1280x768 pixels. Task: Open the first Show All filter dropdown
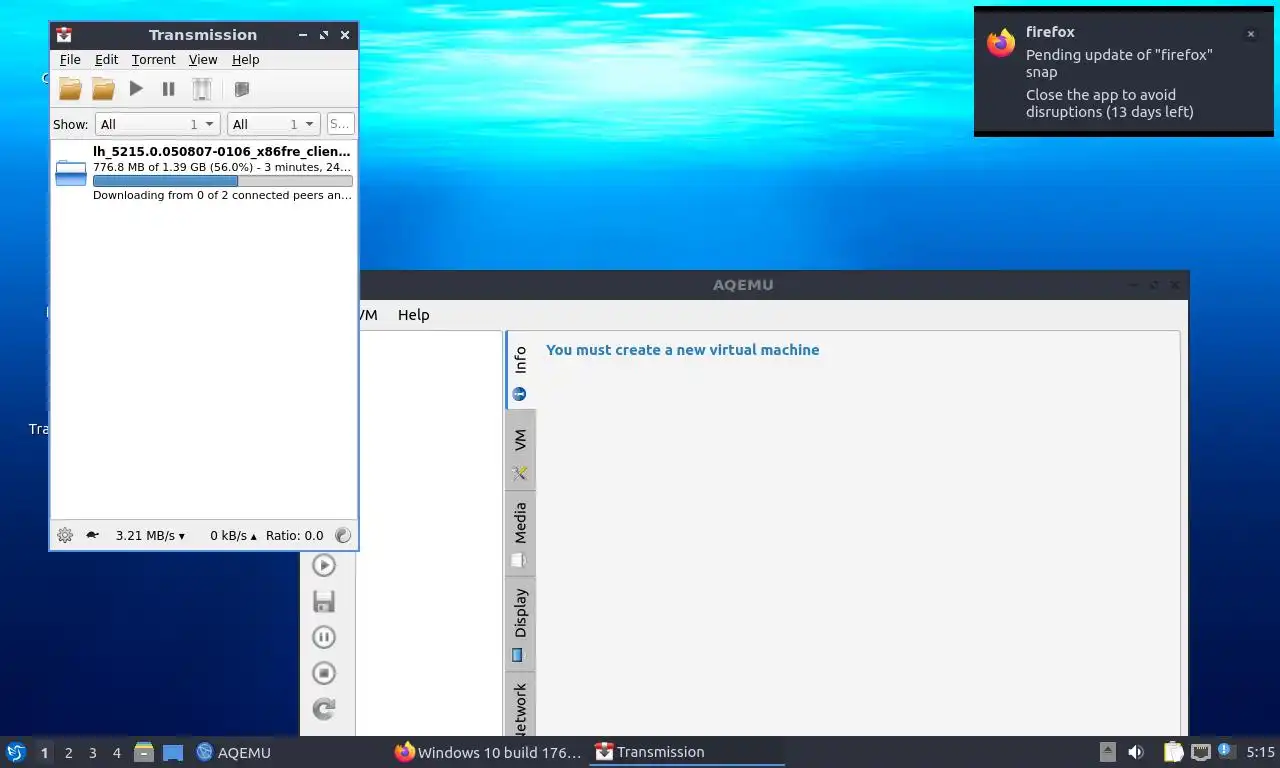(x=157, y=124)
